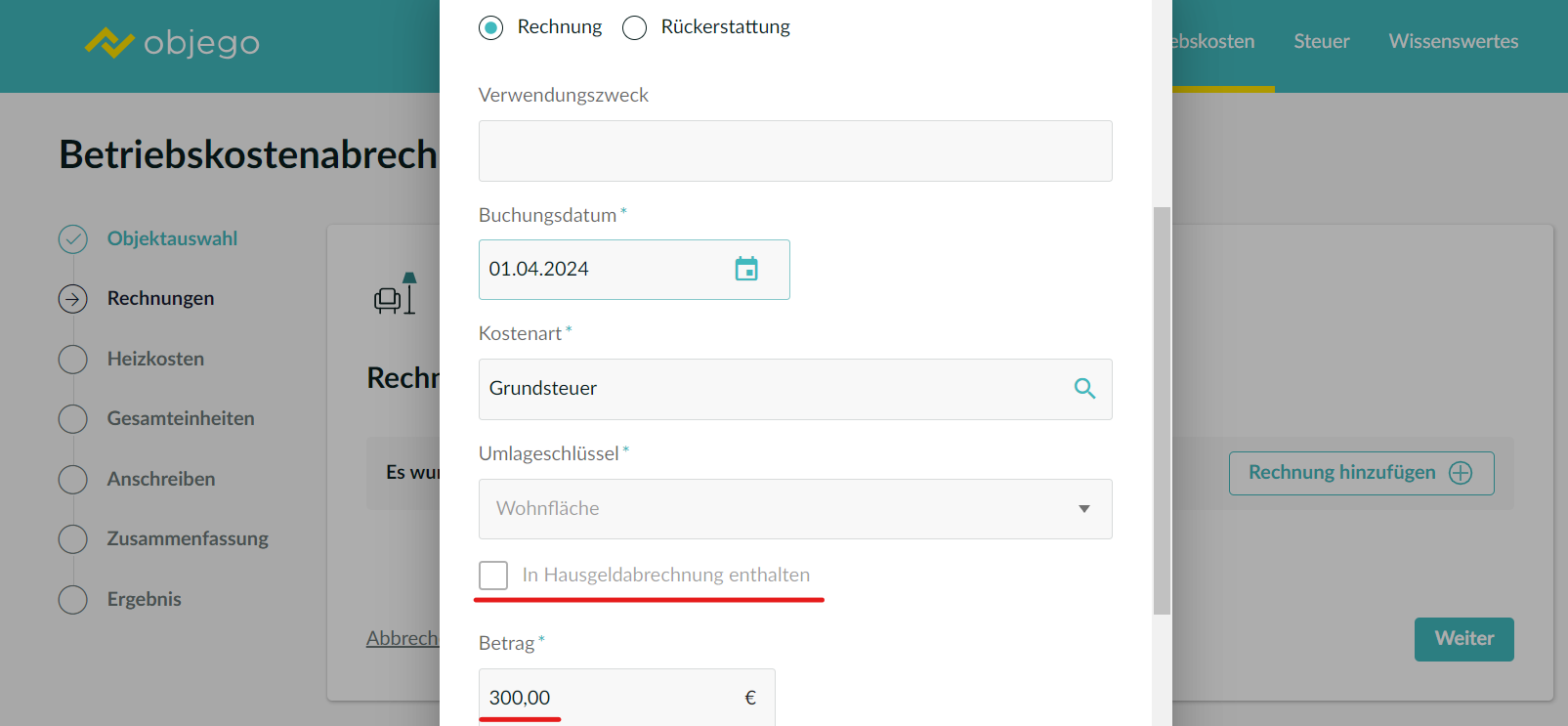Select the Rechnung radio button
Image resolution: width=1568 pixels, height=726 pixels.
click(491, 27)
